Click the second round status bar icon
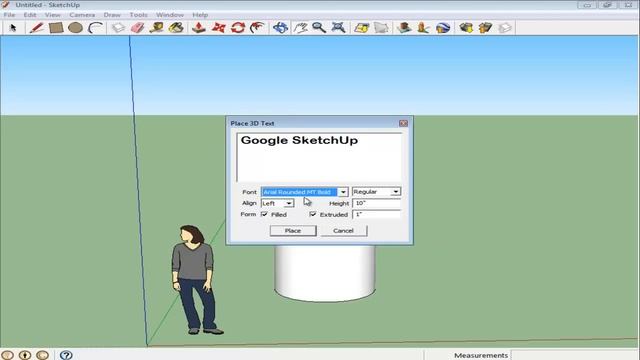Image resolution: width=640 pixels, height=360 pixels. [25, 355]
